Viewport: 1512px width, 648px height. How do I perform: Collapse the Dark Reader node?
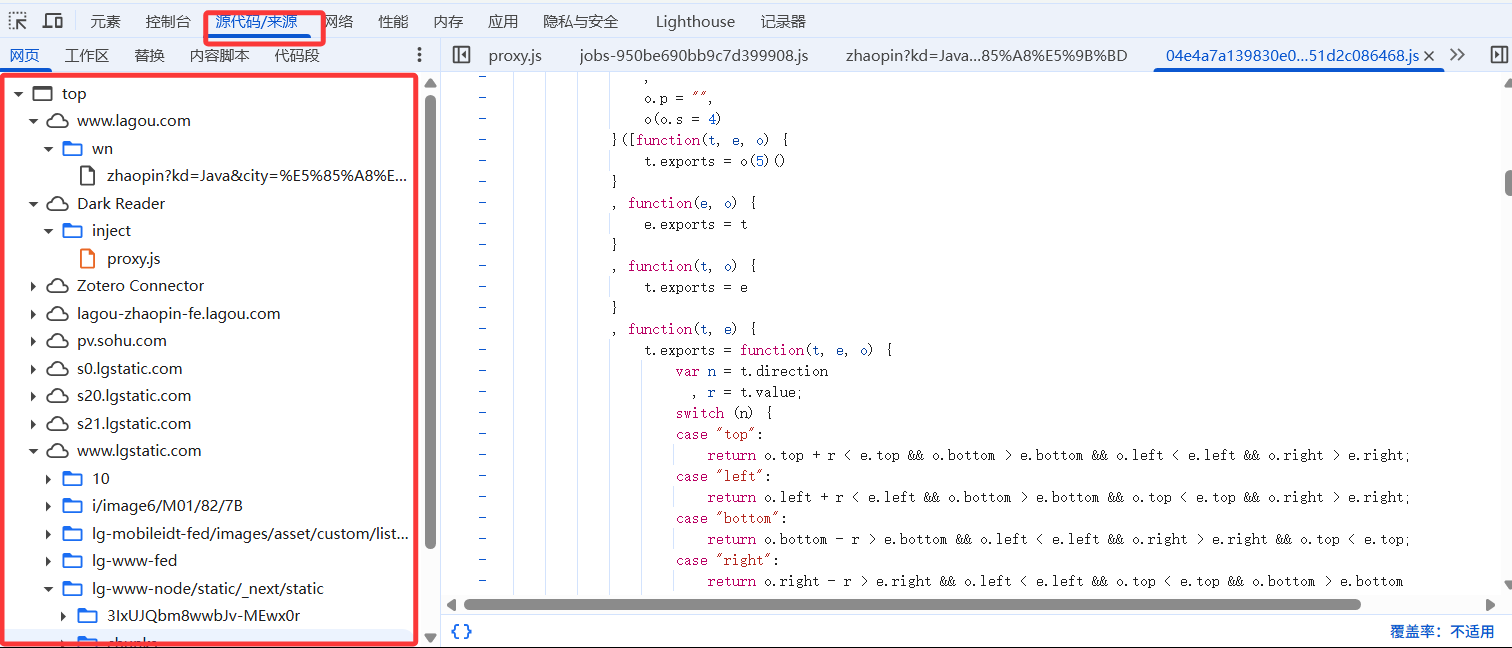point(33,204)
